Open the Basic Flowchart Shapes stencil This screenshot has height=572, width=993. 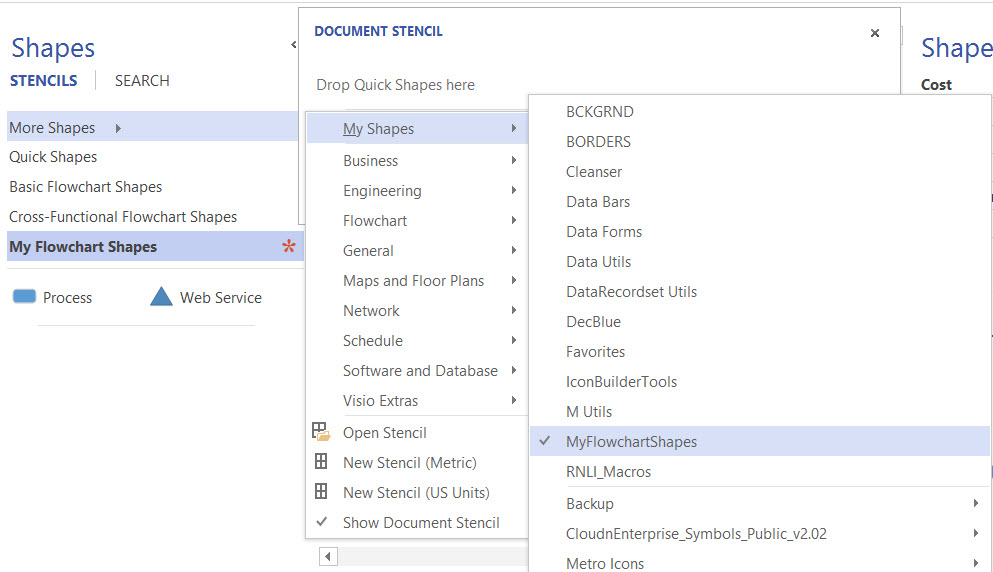pyautogui.click(x=85, y=186)
